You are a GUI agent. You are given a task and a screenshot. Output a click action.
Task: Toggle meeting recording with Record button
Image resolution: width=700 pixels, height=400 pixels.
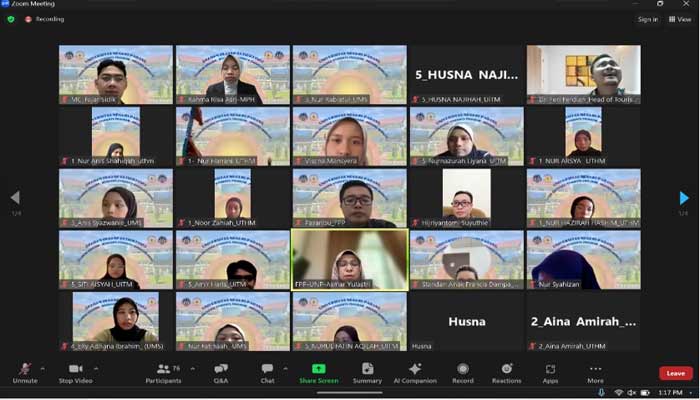(462, 371)
